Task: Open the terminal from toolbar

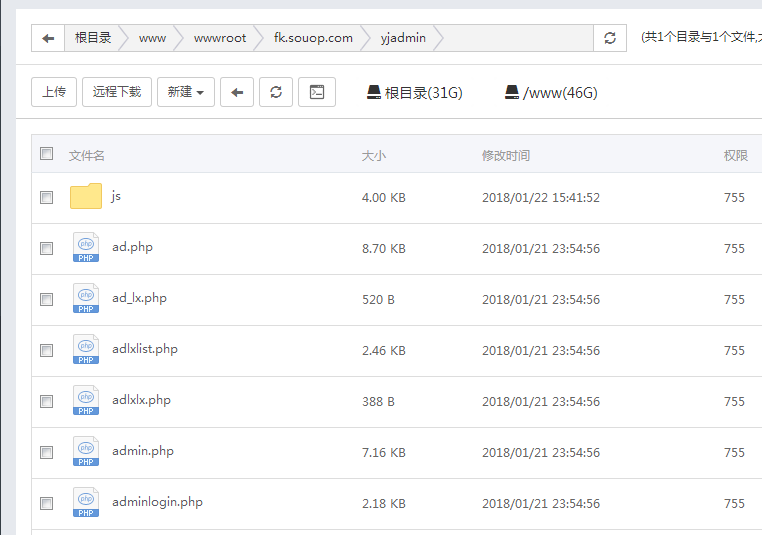Action: click(x=316, y=92)
